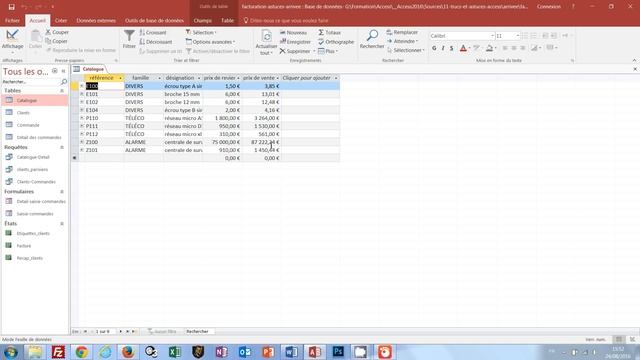The image size is (640, 360).
Task: Copy selection using Copier icon
Action: coord(48,41)
